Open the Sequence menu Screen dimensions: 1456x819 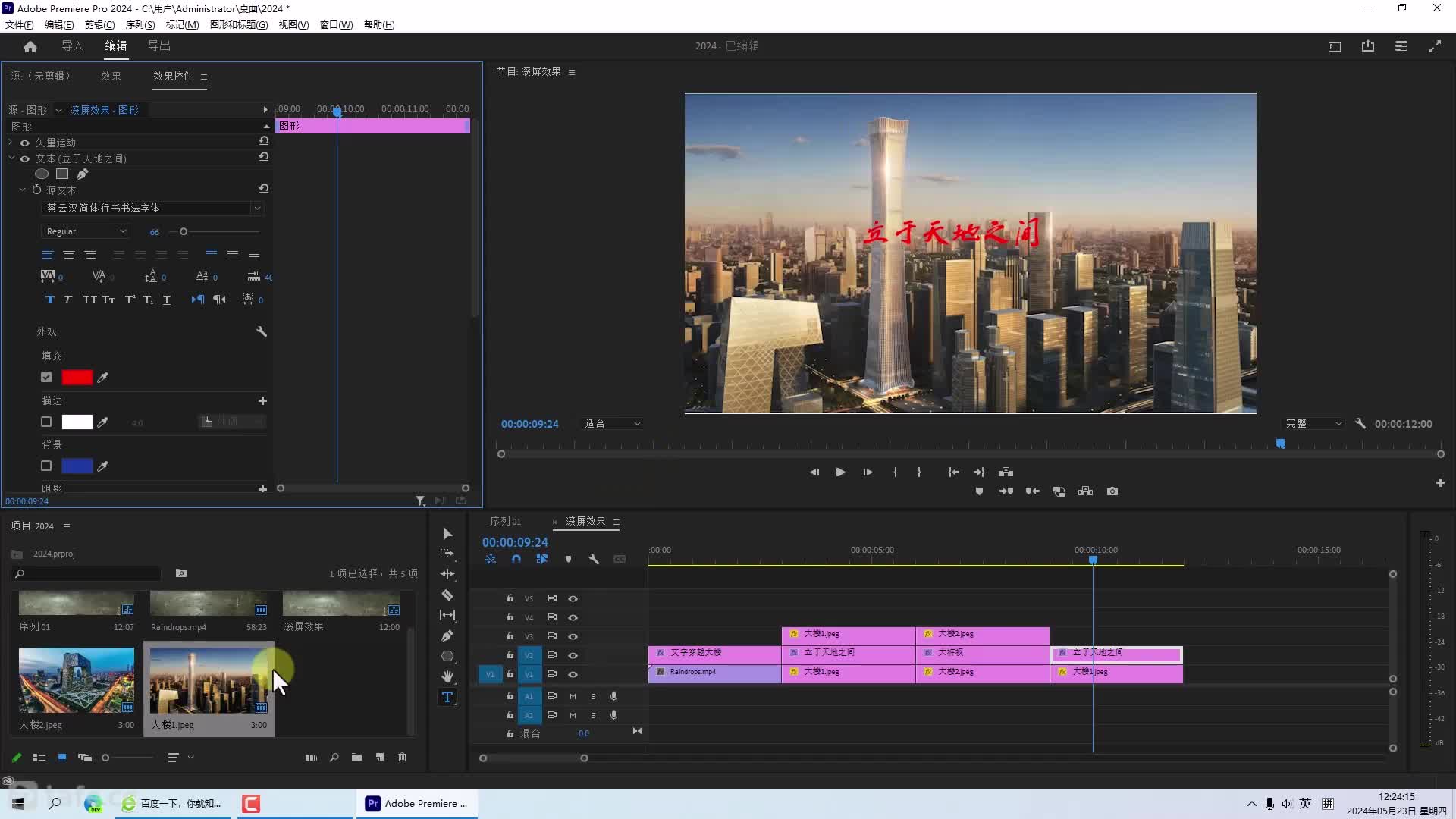pyautogui.click(x=140, y=24)
